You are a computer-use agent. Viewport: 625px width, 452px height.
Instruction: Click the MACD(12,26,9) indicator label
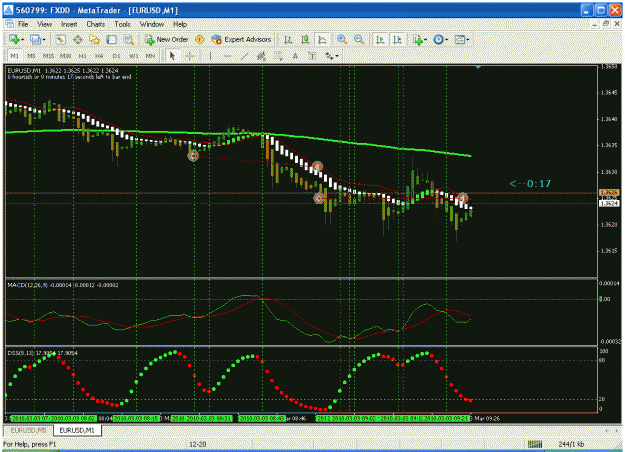pyautogui.click(x=28, y=285)
